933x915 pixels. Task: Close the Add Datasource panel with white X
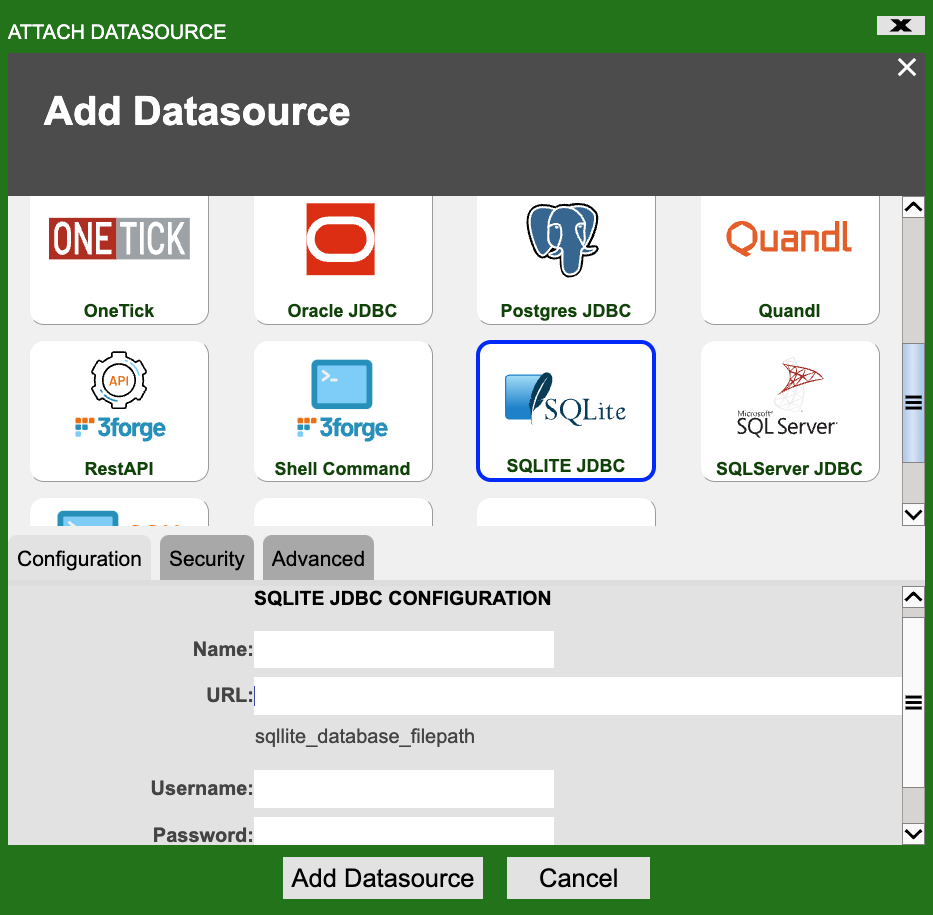[x=906, y=67]
